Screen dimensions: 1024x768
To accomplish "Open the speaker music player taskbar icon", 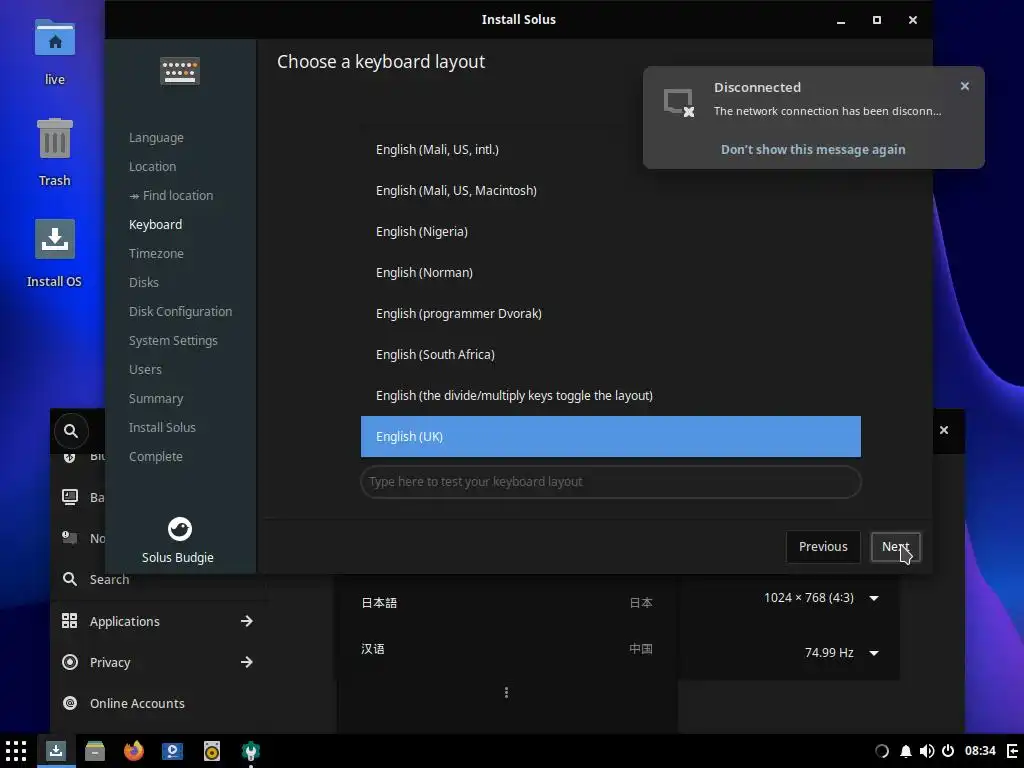I will point(212,751).
